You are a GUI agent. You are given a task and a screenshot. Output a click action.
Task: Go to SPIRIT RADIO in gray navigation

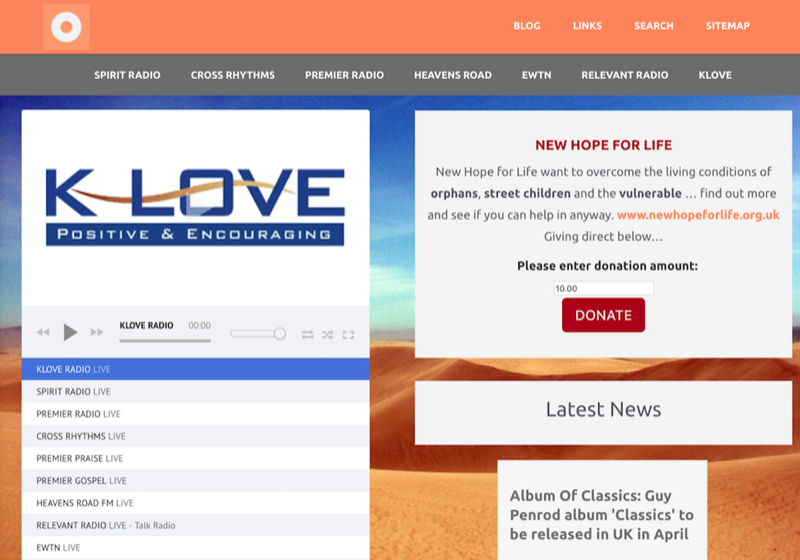click(127, 75)
